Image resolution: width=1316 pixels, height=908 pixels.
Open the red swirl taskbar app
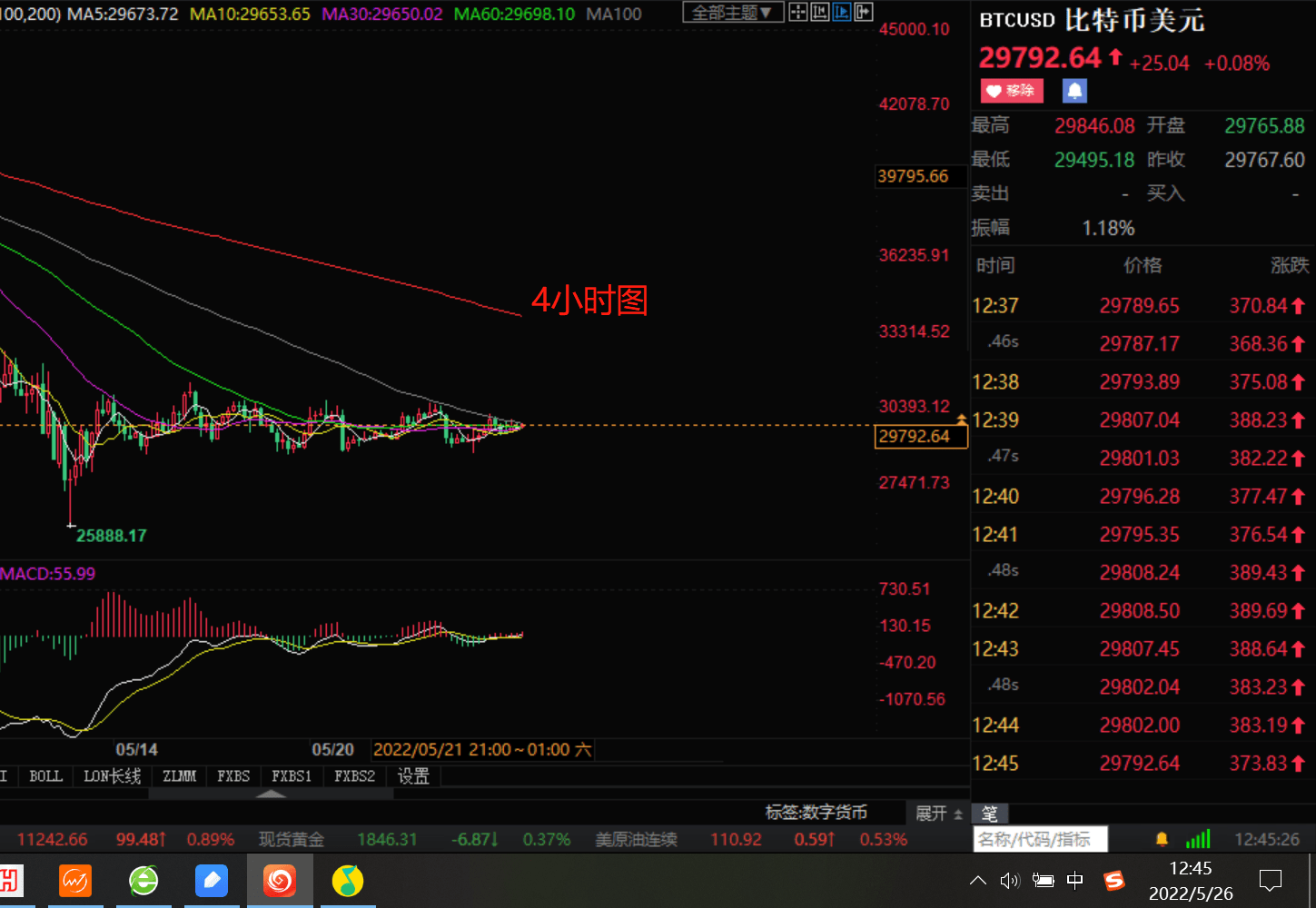click(280, 880)
